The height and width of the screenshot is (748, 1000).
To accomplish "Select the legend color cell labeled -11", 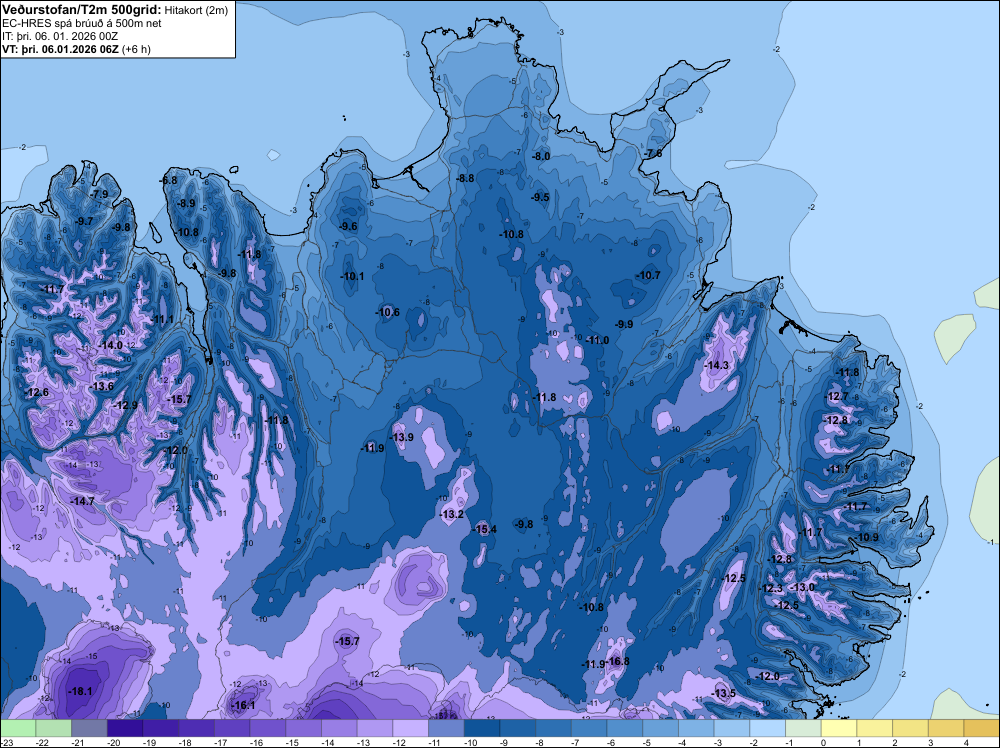I will click(x=446, y=728).
